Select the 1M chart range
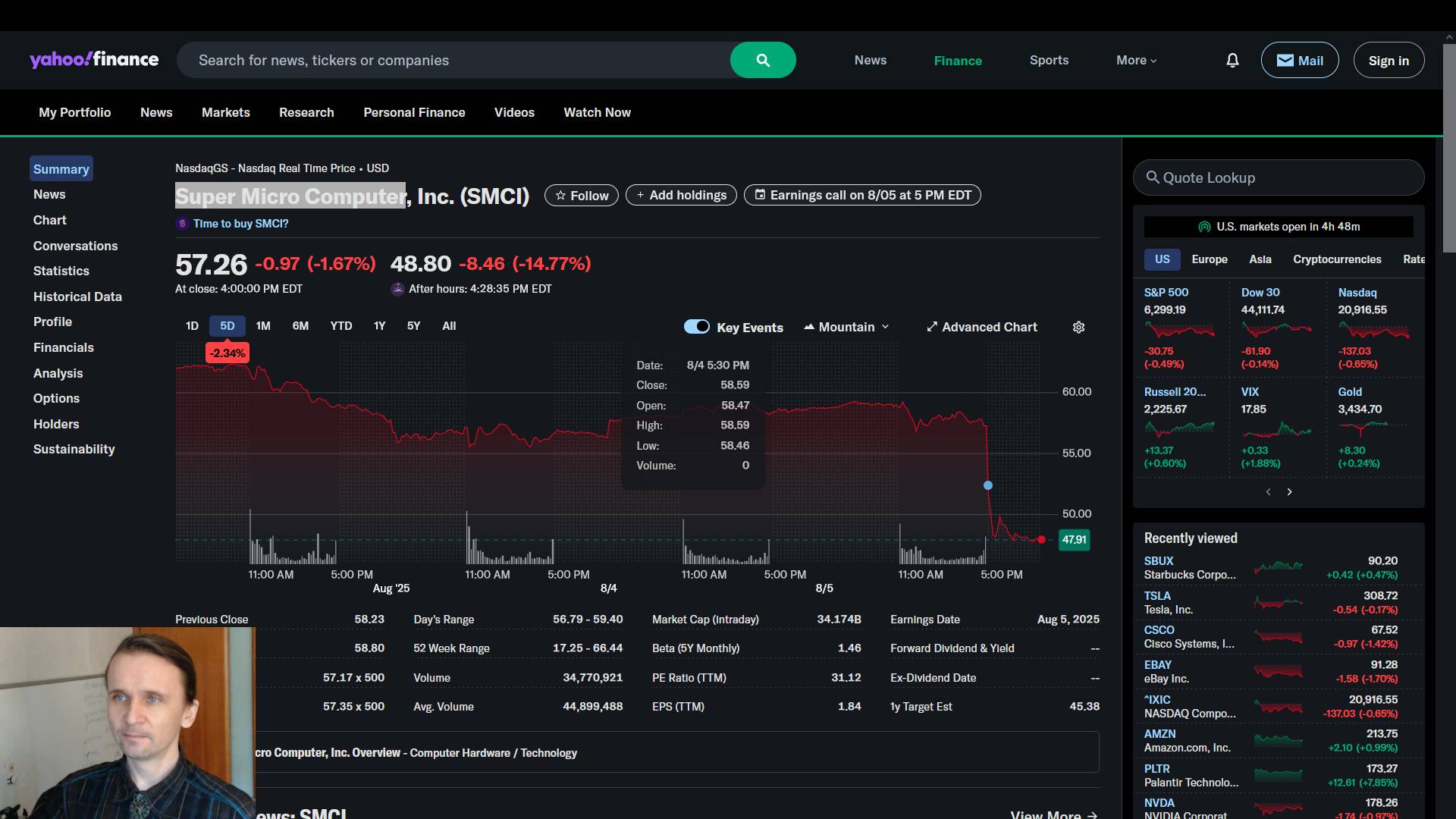Image resolution: width=1456 pixels, height=819 pixels. [263, 326]
